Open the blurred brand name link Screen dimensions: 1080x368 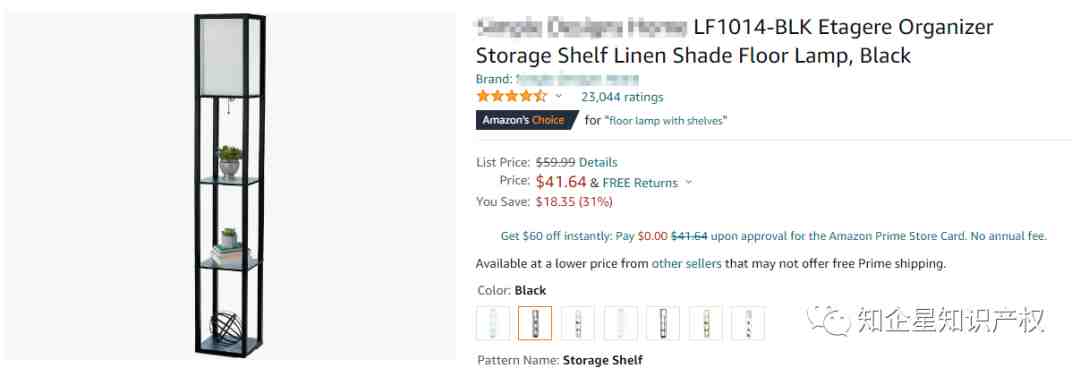(577, 79)
